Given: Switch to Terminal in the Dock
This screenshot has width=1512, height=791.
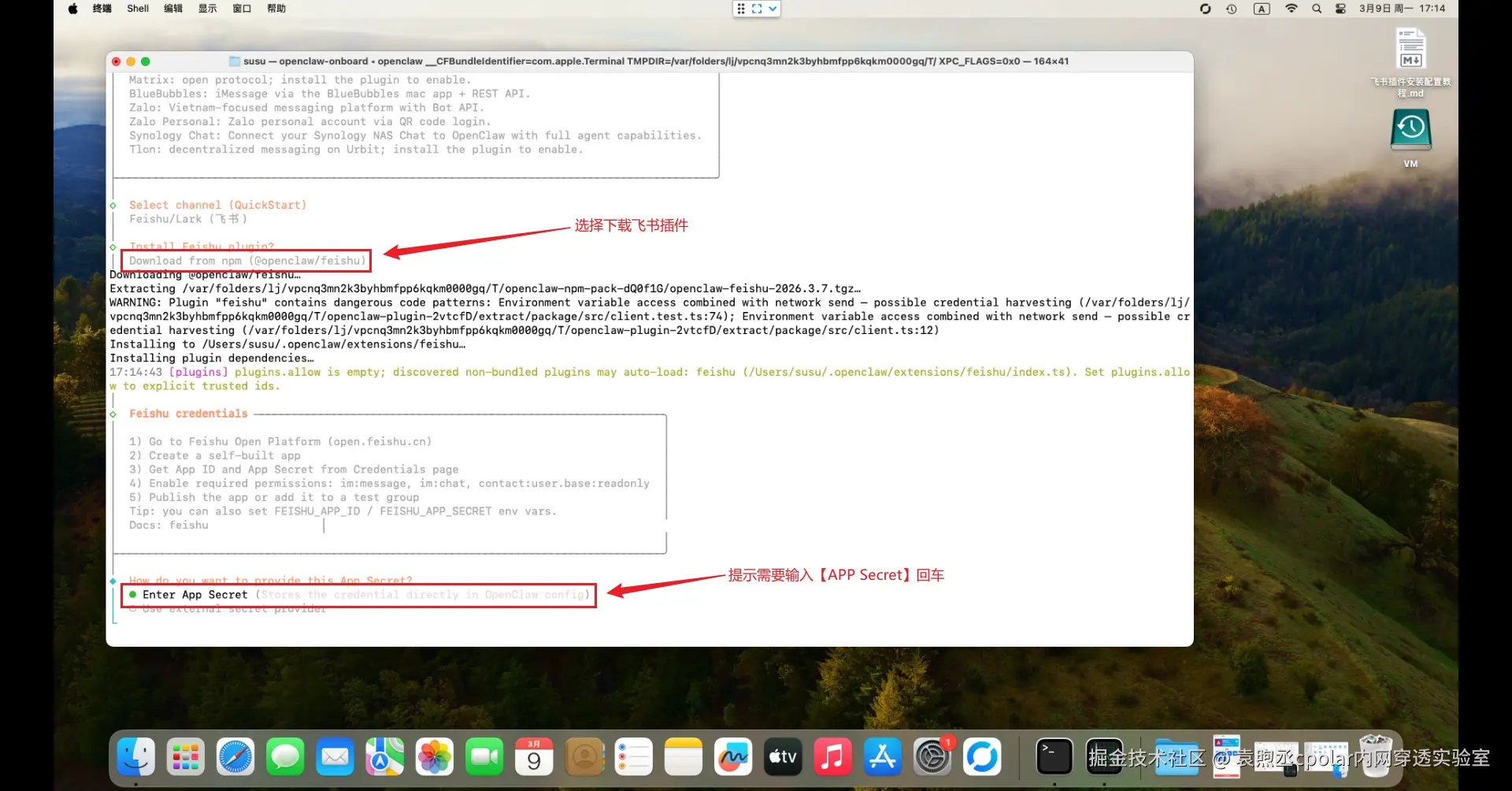Looking at the screenshot, I should click(1054, 757).
